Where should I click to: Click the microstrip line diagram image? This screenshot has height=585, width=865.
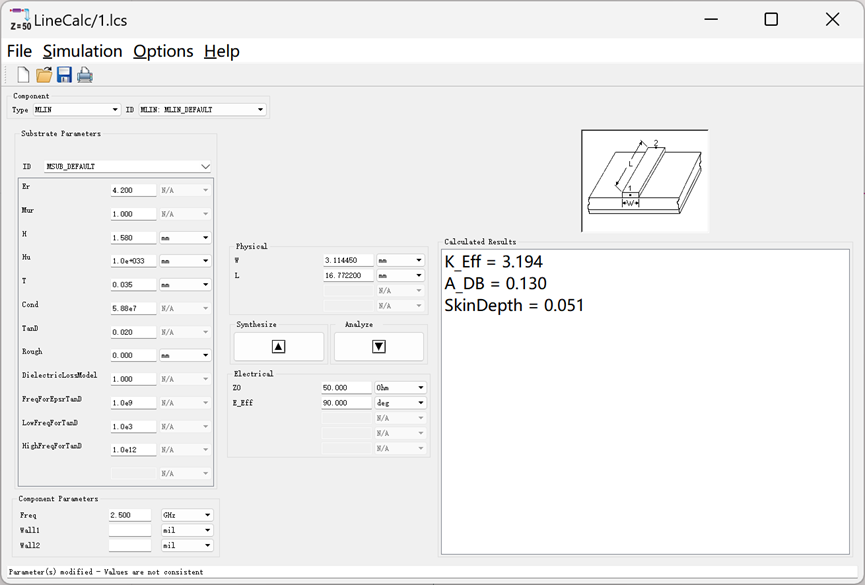pyautogui.click(x=644, y=180)
